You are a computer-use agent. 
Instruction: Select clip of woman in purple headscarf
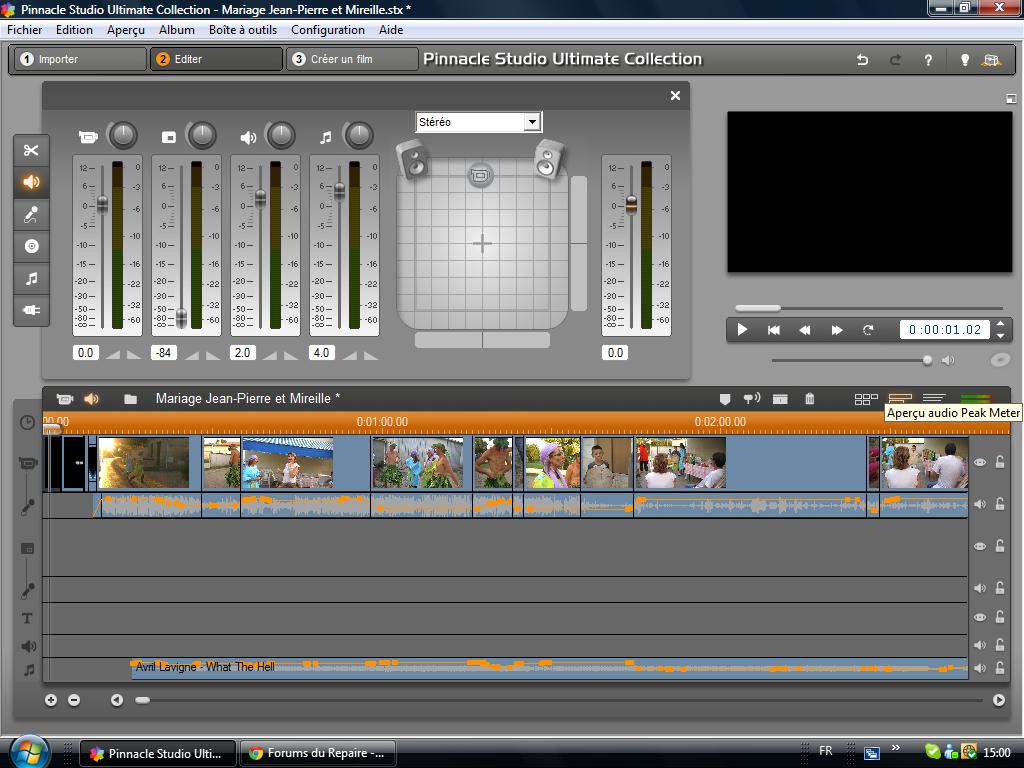(x=552, y=464)
